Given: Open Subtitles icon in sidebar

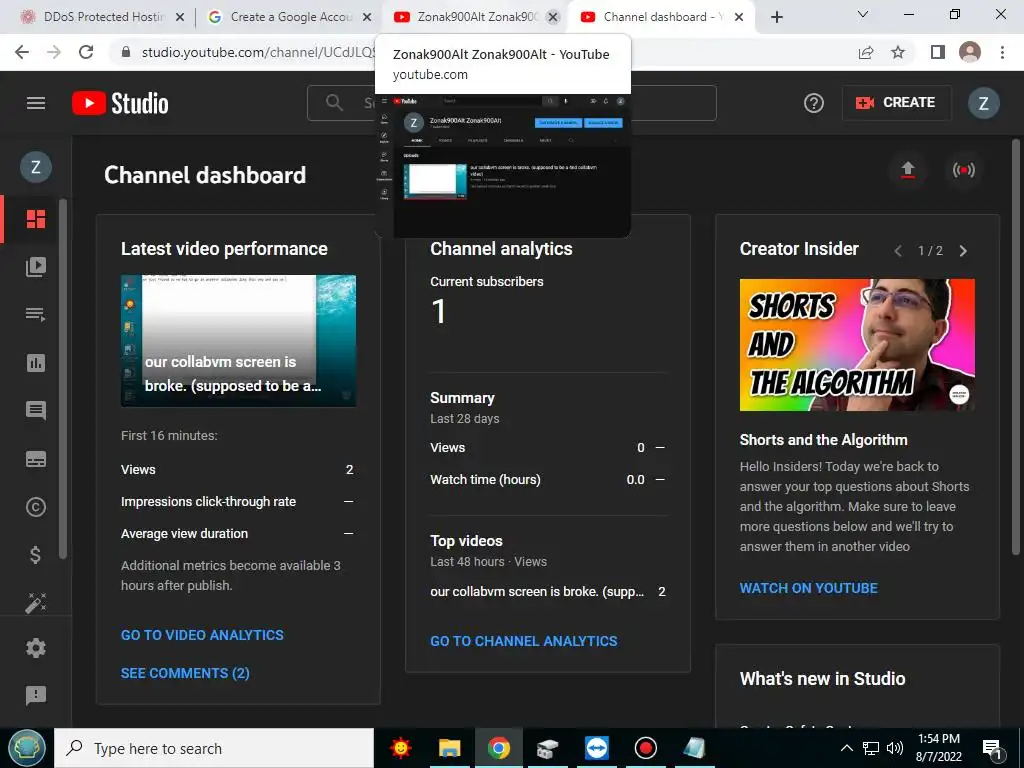Looking at the screenshot, I should [x=36, y=459].
